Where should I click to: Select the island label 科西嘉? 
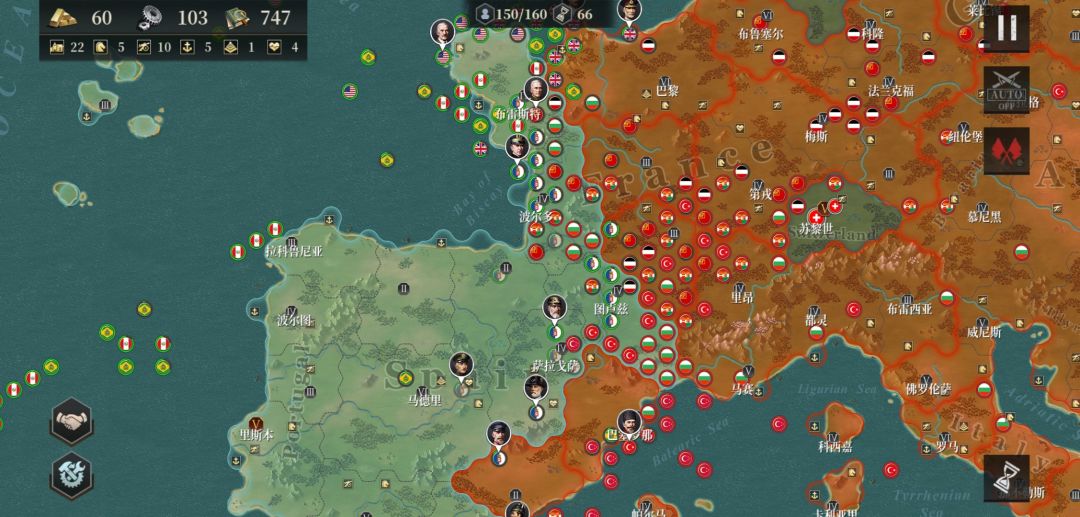tap(835, 447)
